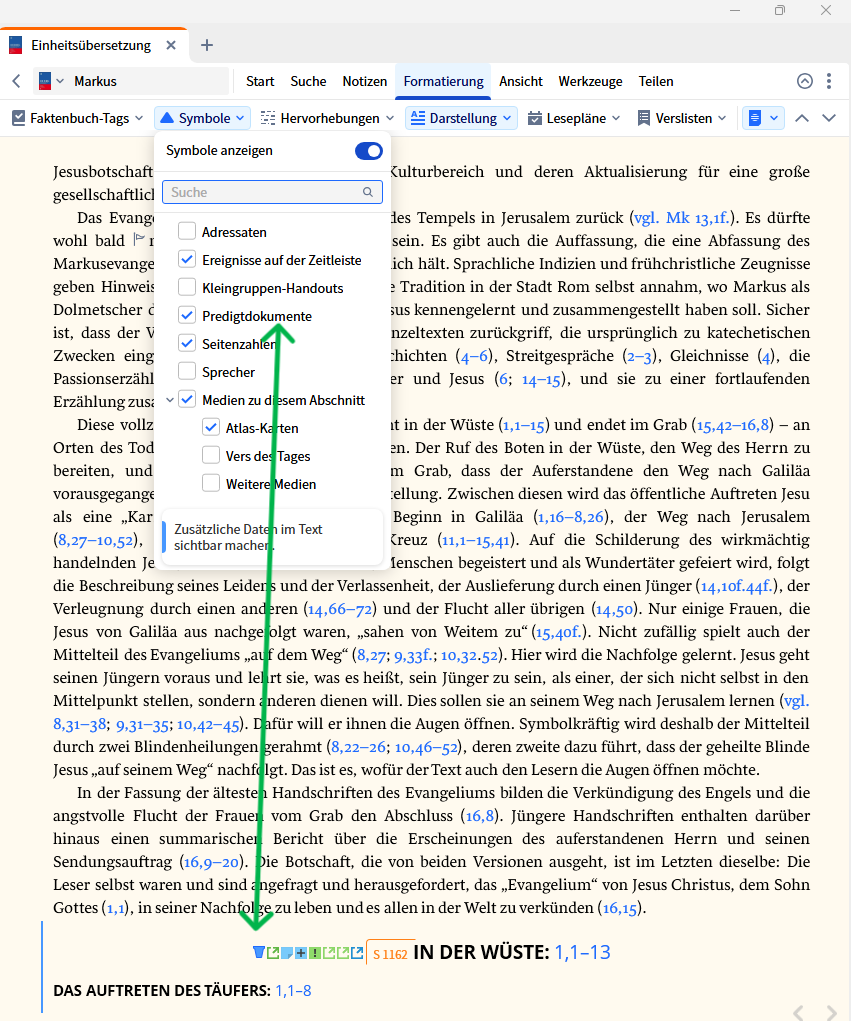Click the faded left arrow in the bottom corner

(799, 1012)
